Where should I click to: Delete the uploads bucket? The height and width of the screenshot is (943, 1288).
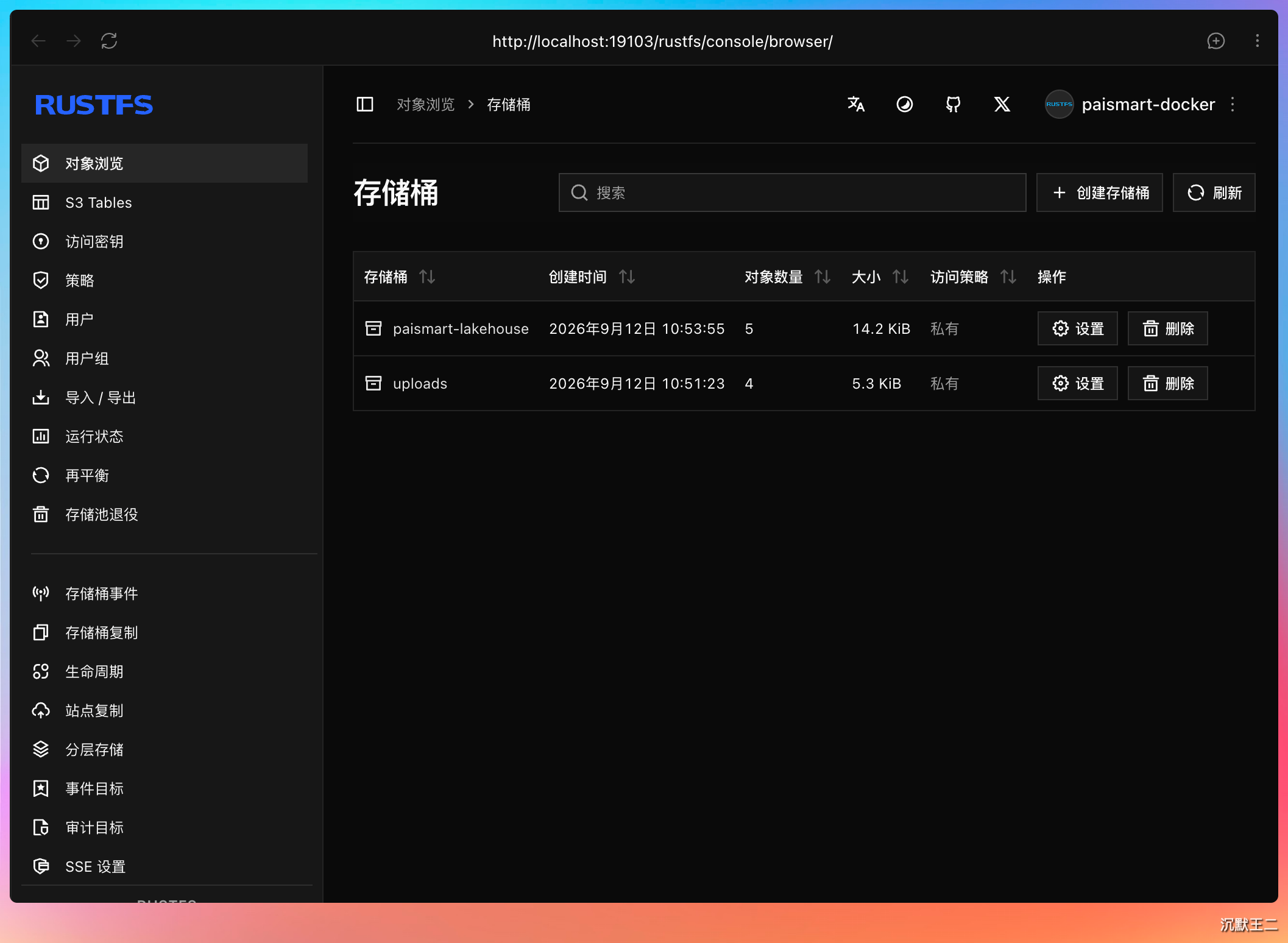click(1167, 383)
